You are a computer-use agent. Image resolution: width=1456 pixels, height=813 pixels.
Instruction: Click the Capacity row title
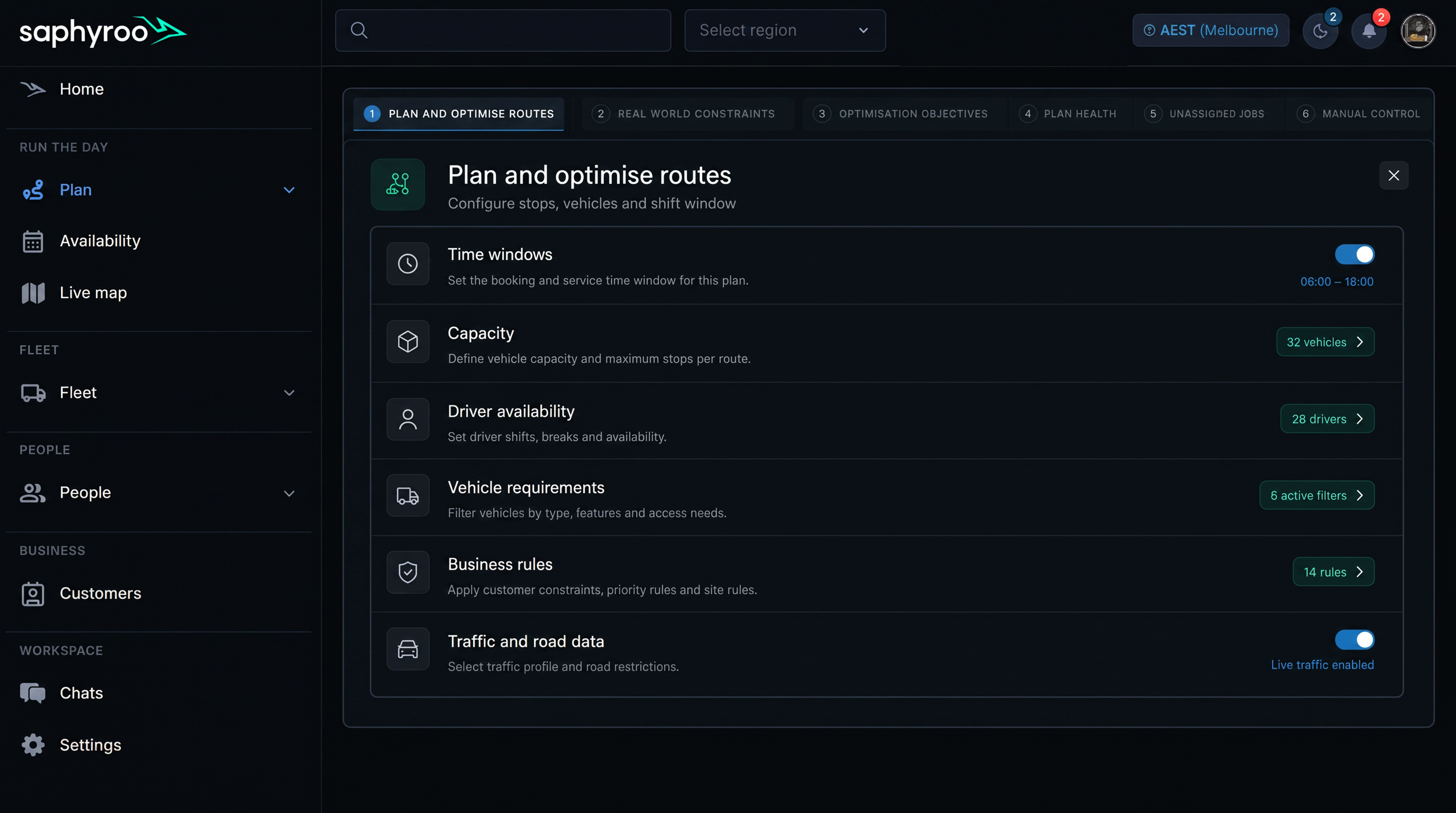(481, 333)
